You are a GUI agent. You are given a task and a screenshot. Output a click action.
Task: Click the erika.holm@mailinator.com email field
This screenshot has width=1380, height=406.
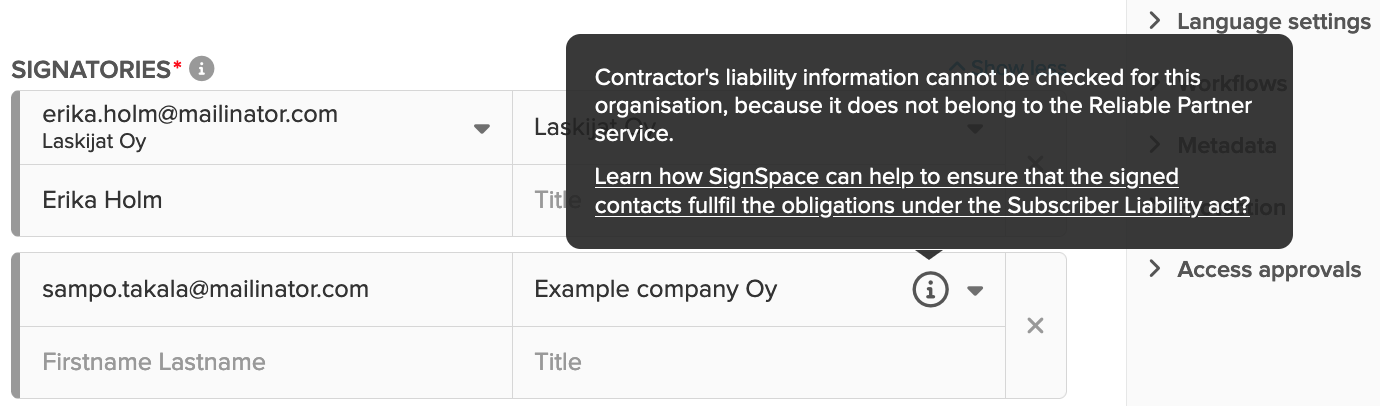click(x=265, y=127)
